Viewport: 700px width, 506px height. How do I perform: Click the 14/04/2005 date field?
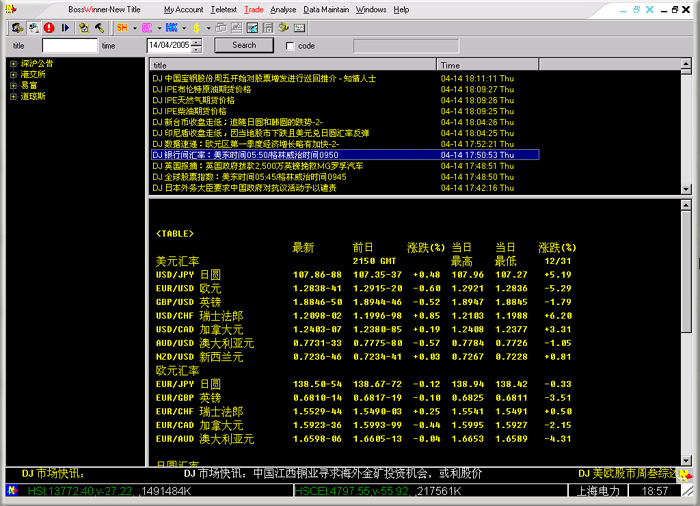[x=169, y=45]
